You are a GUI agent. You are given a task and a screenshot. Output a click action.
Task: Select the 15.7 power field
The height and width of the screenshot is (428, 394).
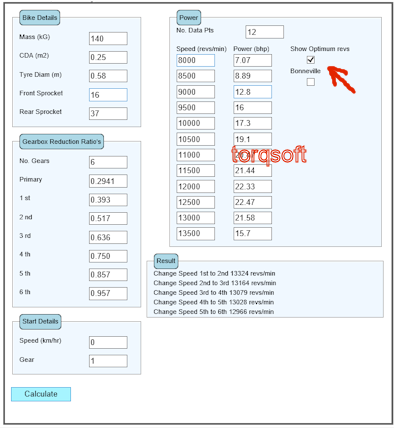coord(252,234)
